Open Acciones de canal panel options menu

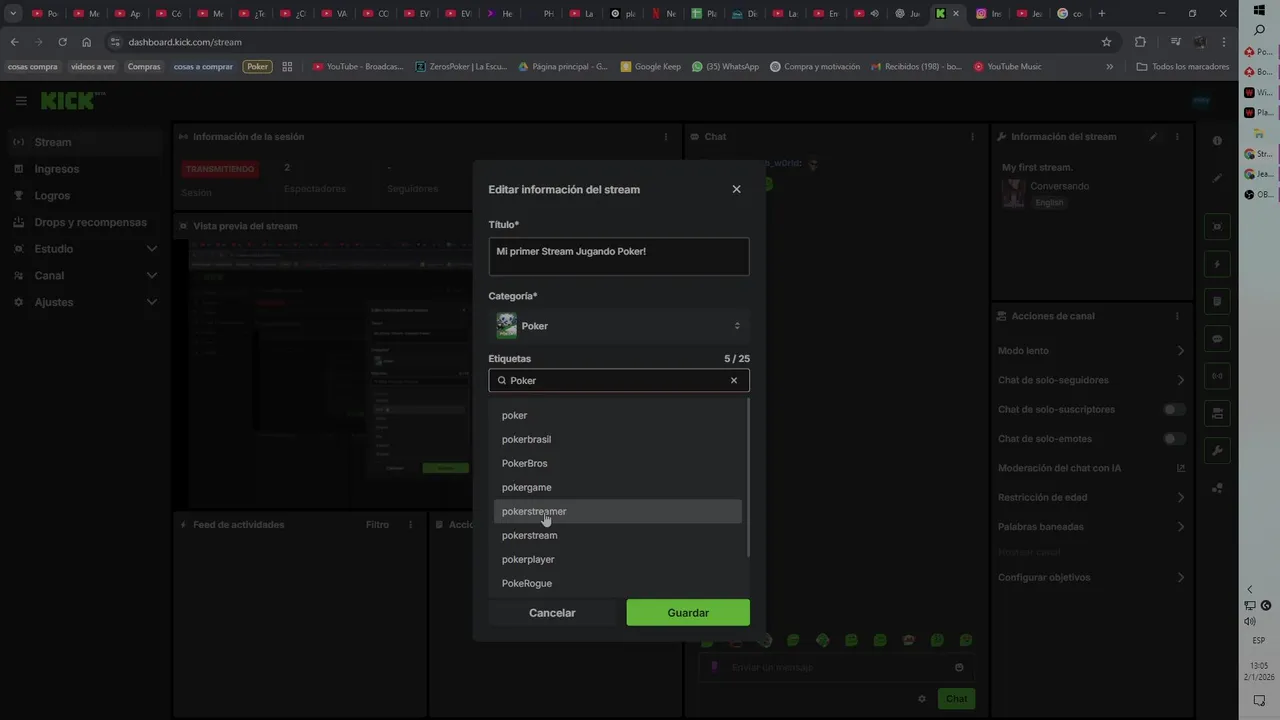[x=1177, y=316]
